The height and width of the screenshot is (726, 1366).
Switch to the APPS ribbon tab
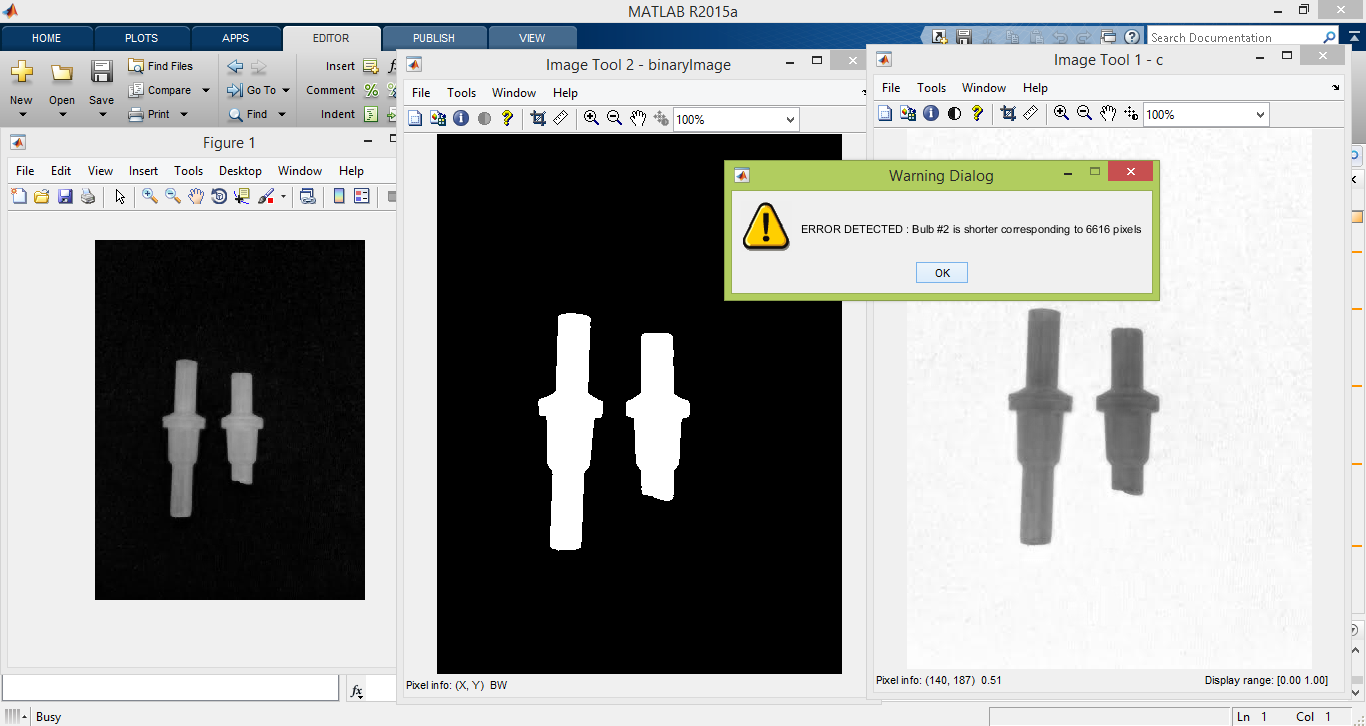[x=236, y=38]
